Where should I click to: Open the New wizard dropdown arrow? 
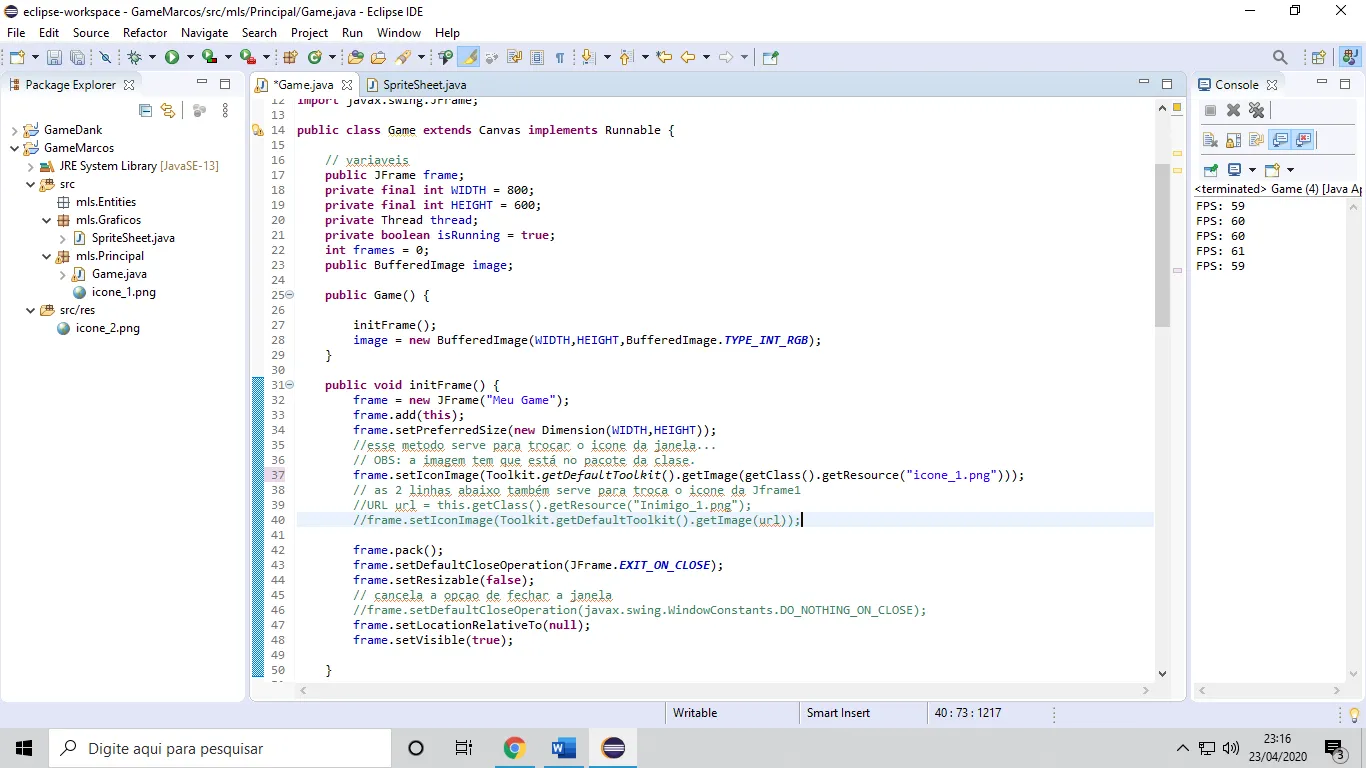[x=35, y=57]
